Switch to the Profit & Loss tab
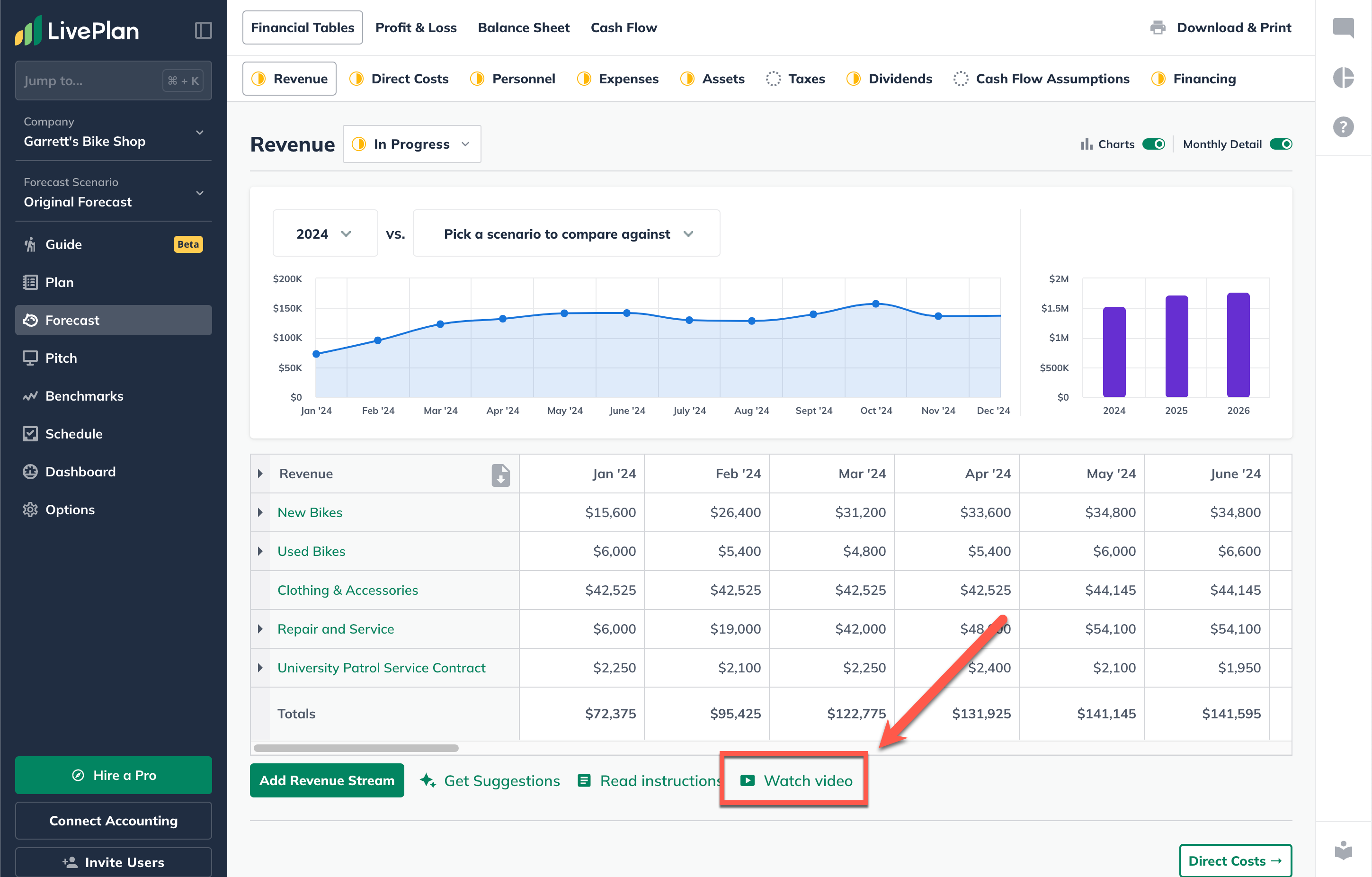The width and height of the screenshot is (1372, 877). [x=415, y=27]
